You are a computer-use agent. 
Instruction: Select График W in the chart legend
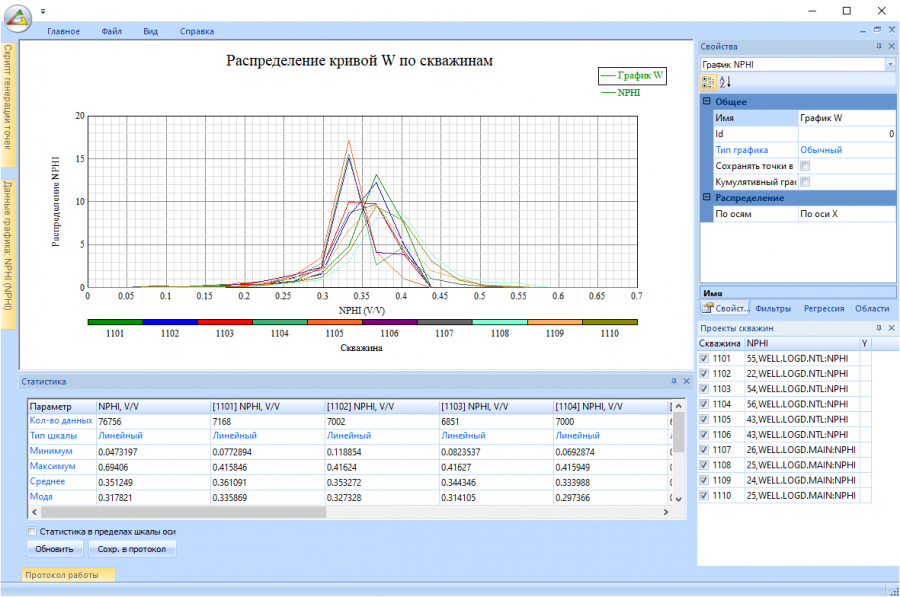pyautogui.click(x=632, y=75)
